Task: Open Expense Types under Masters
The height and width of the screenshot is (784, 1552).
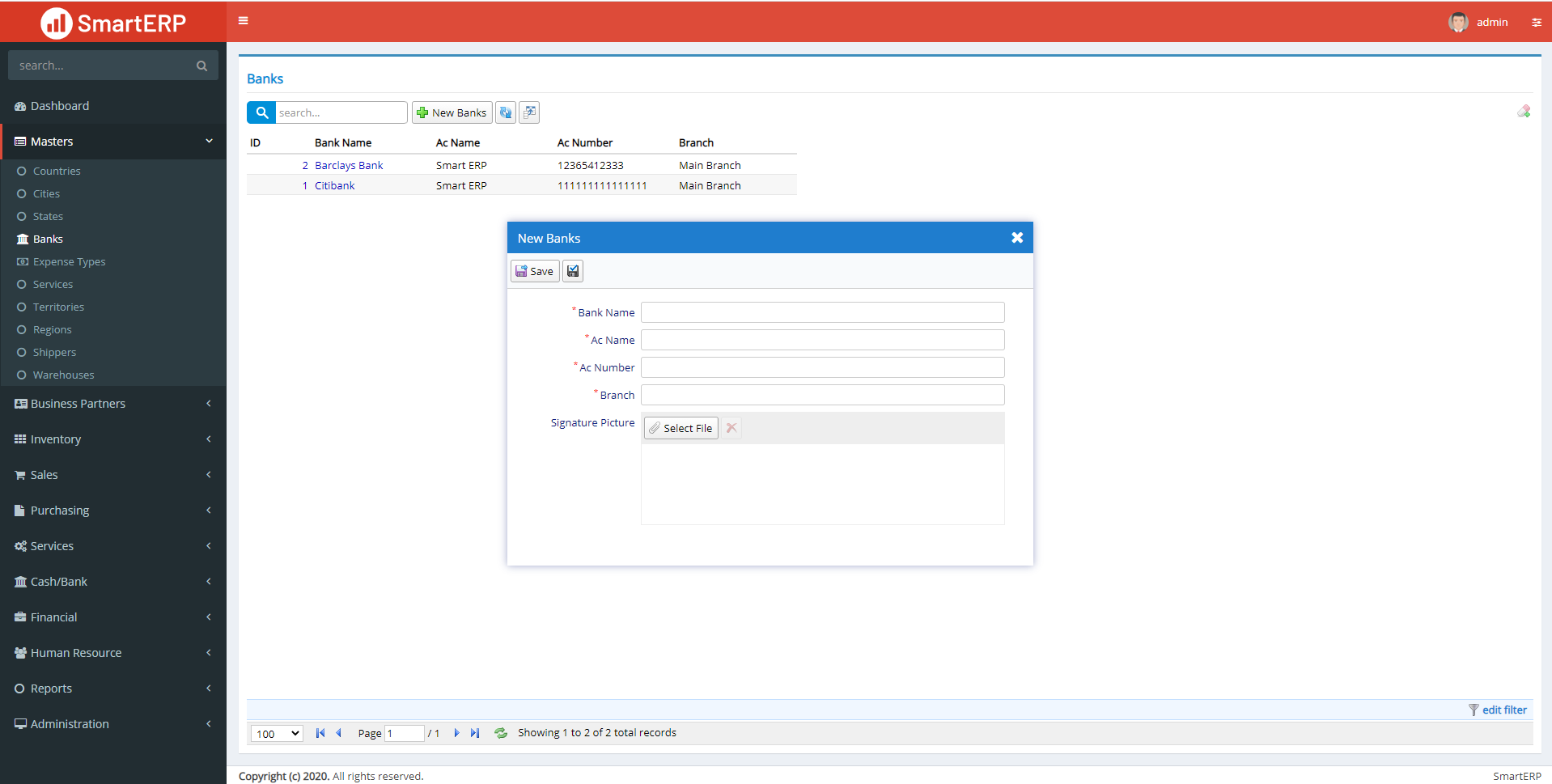Action: click(68, 261)
